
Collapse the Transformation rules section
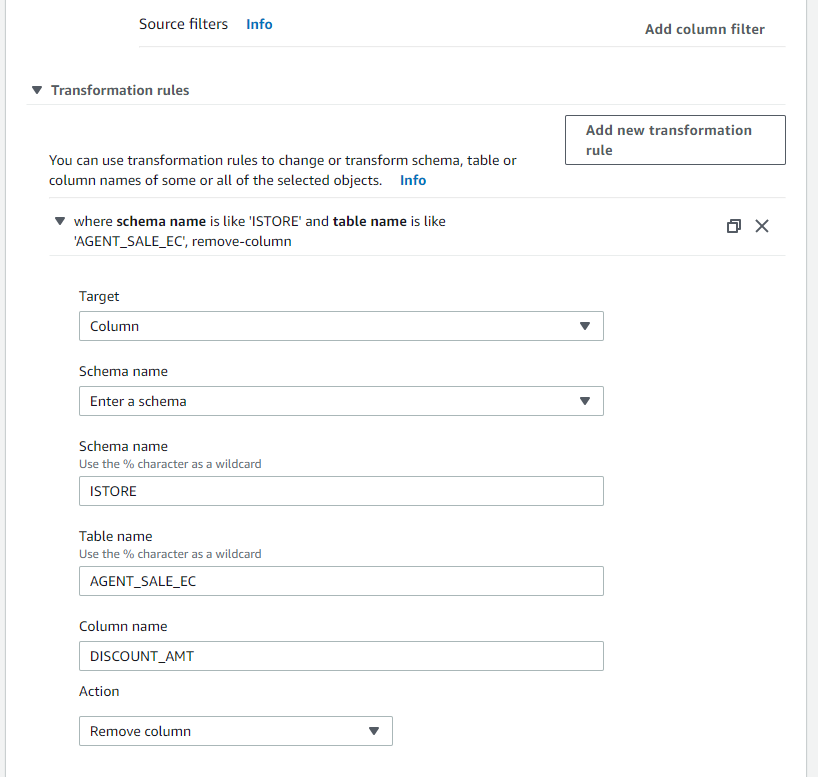coord(37,90)
